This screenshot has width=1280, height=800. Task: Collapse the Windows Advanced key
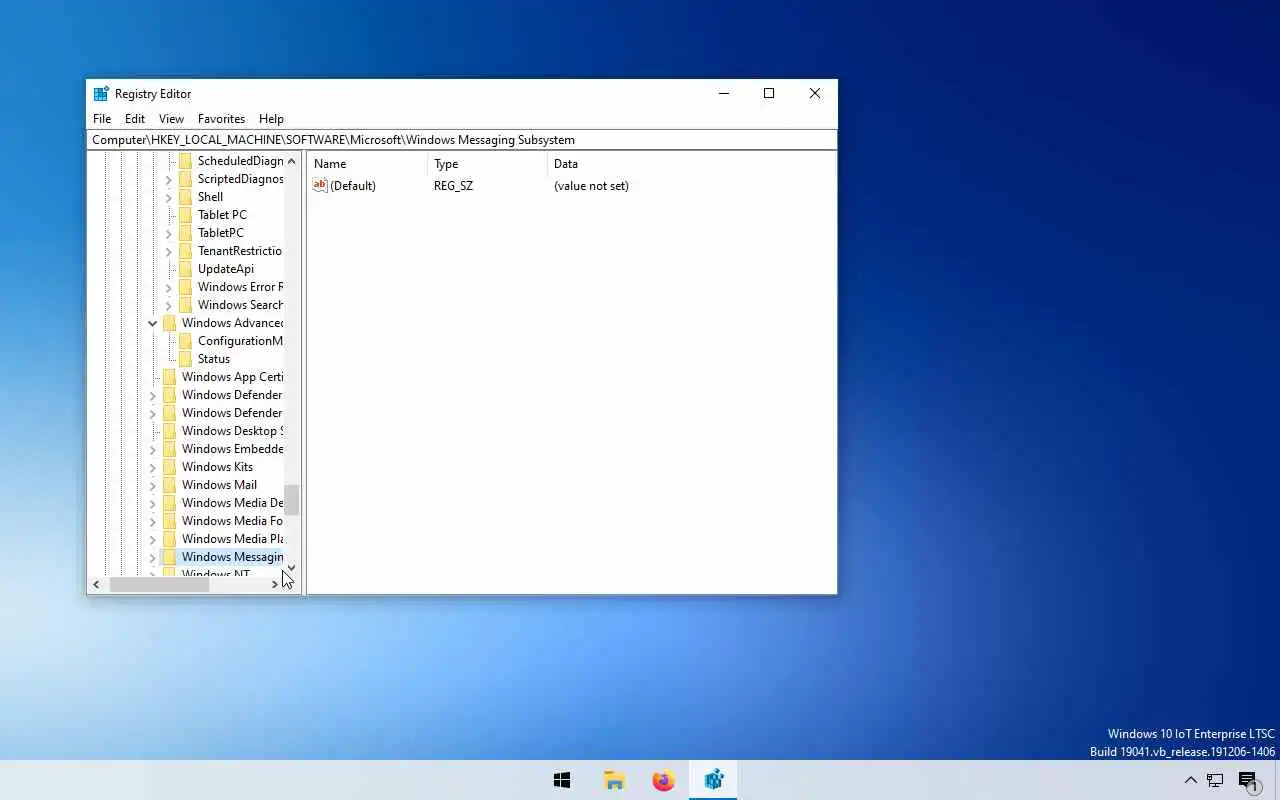153,323
